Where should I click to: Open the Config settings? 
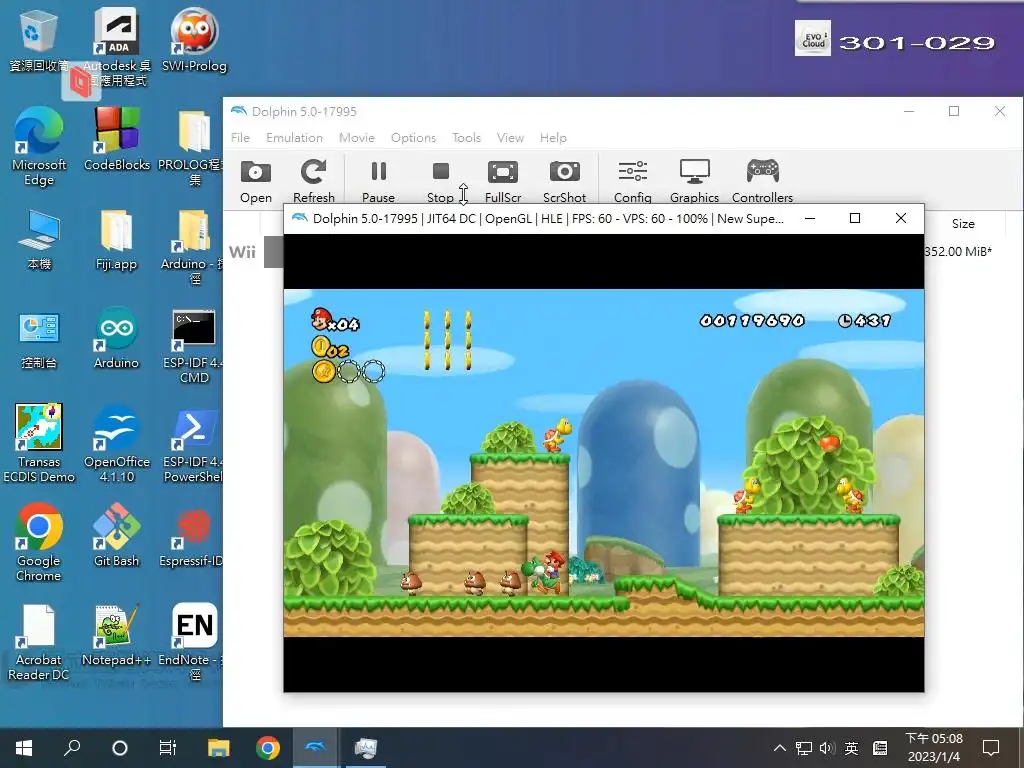coord(632,182)
